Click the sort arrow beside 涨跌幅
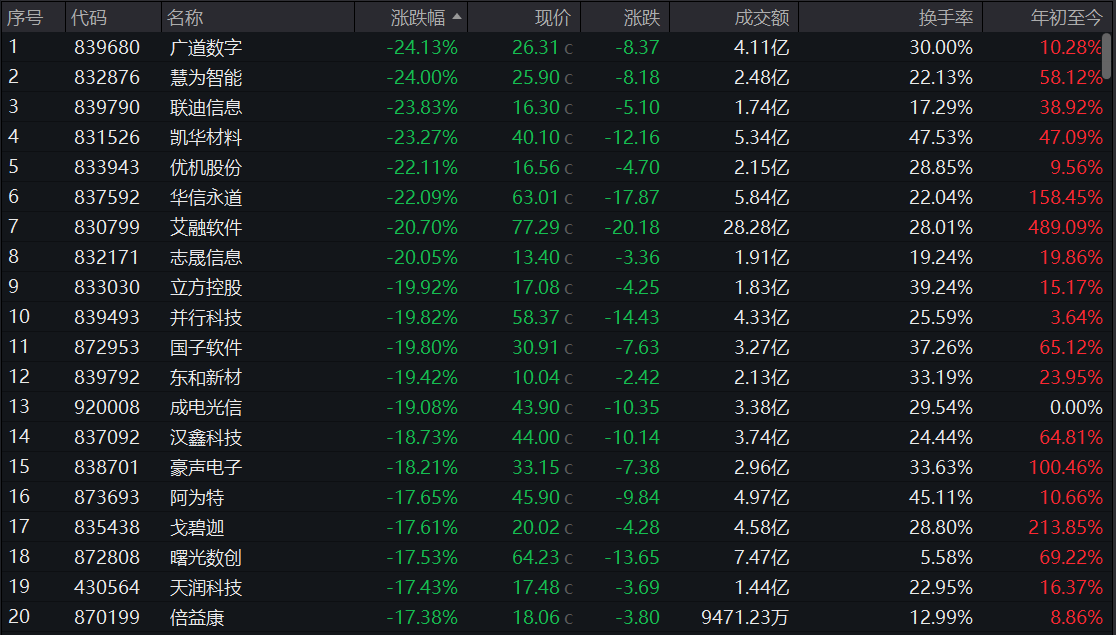 tap(457, 16)
